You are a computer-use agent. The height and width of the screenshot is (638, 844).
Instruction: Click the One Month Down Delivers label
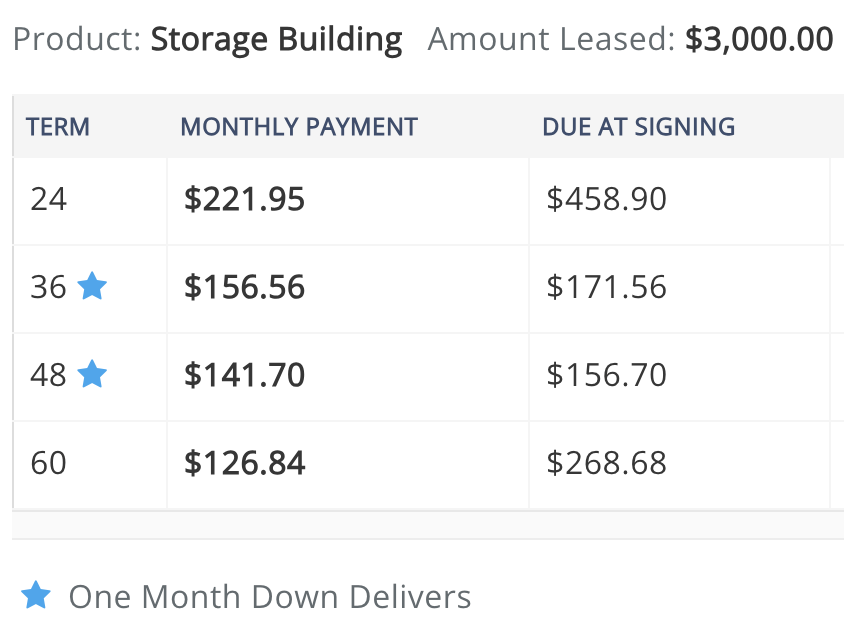pos(270,597)
